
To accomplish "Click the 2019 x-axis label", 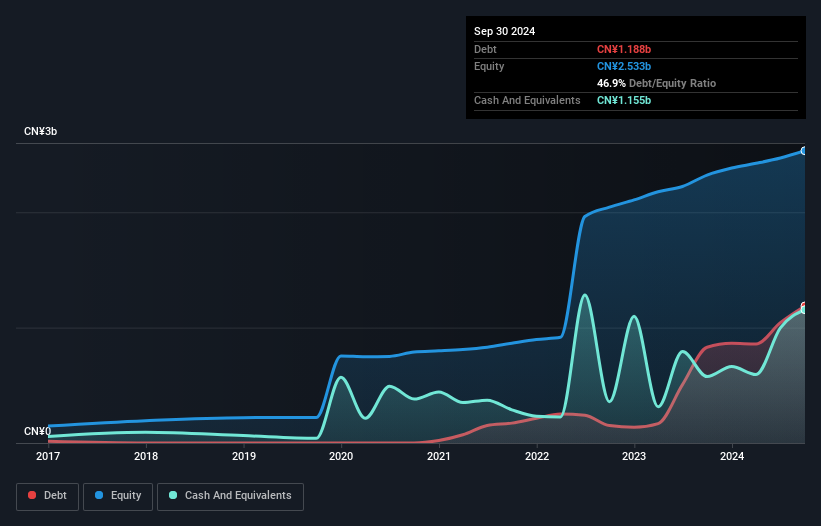I will [x=244, y=456].
